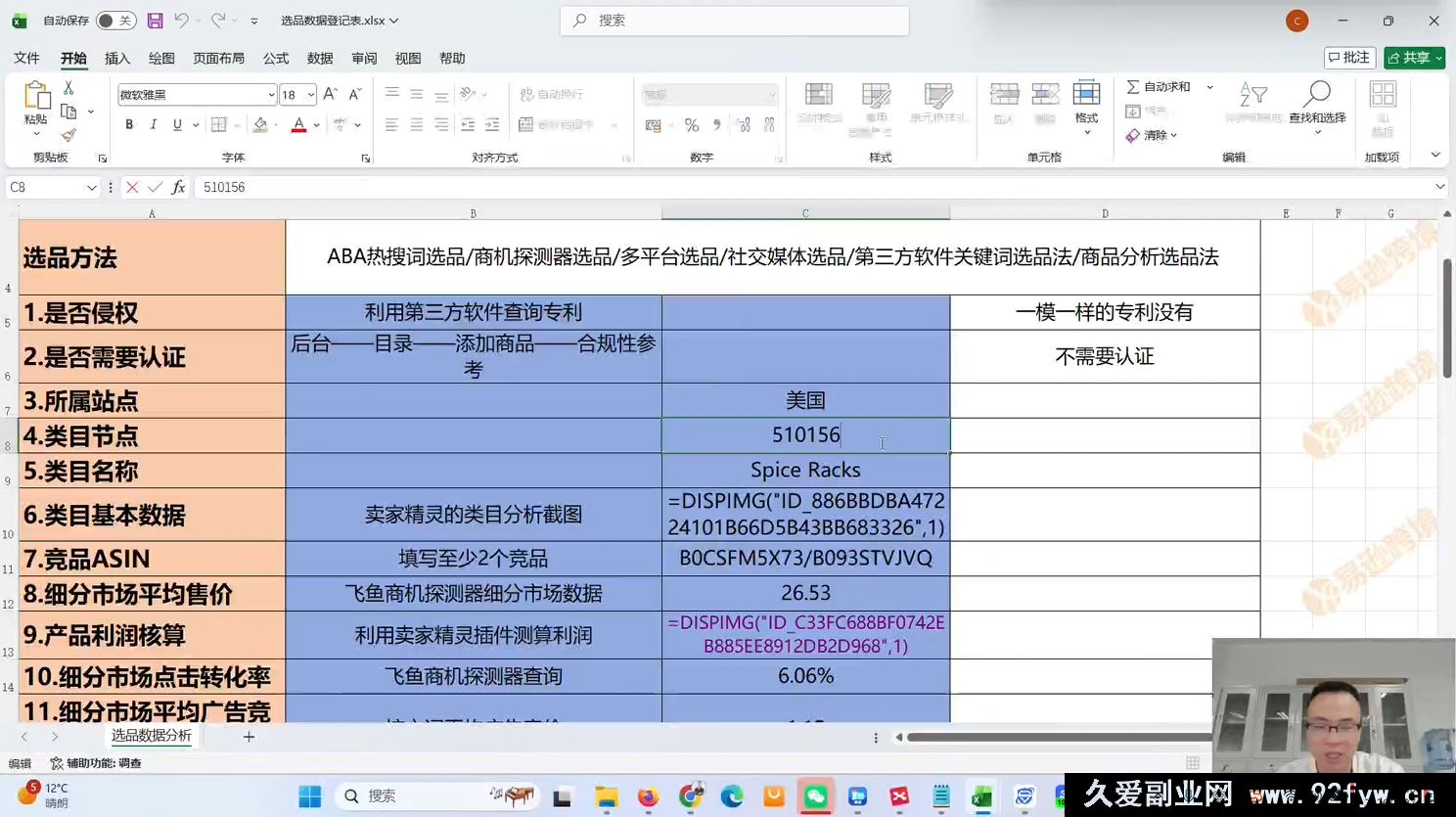Apply percent number format icon

click(691, 125)
